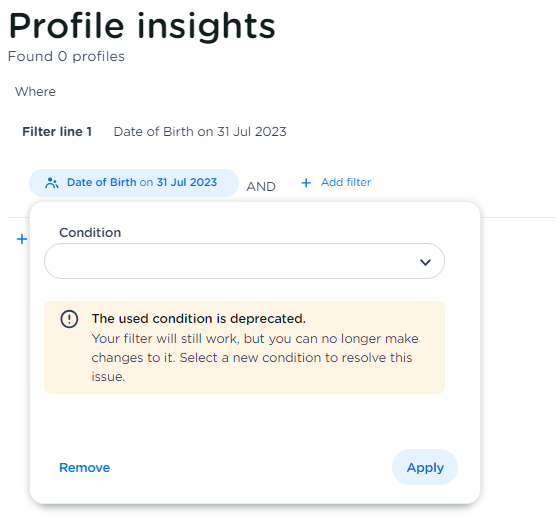Click the filter summary text next to Filter line 1
Viewport: 556px width, 532px height.
coord(200,132)
